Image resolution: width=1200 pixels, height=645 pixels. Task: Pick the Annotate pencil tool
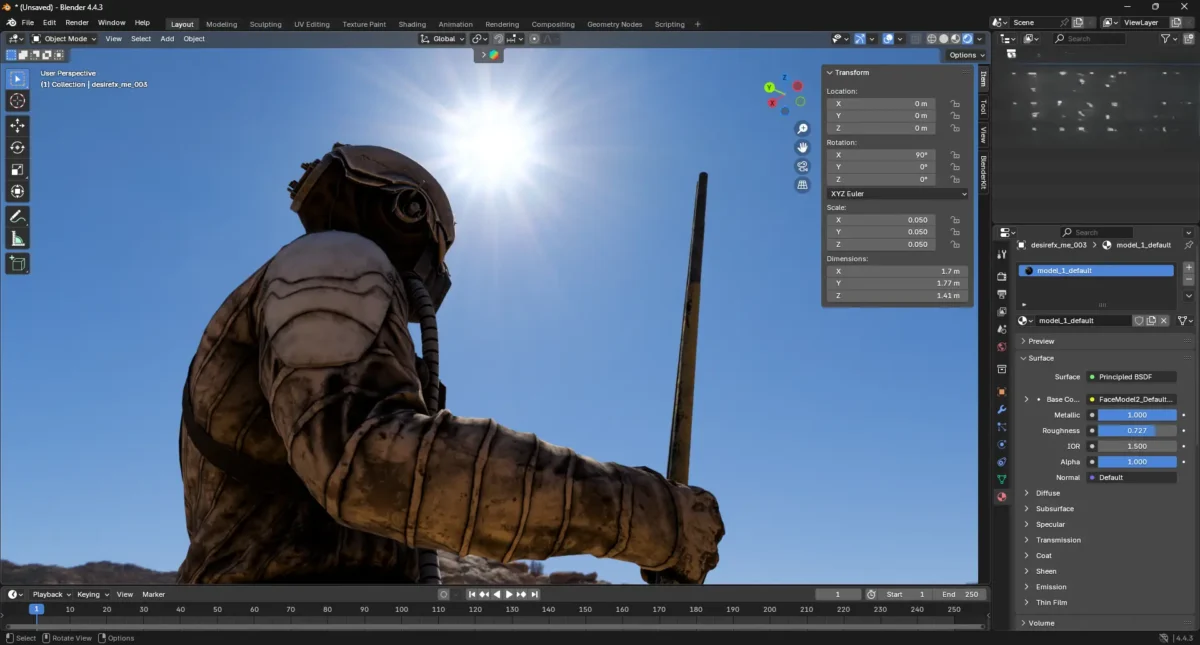18,216
